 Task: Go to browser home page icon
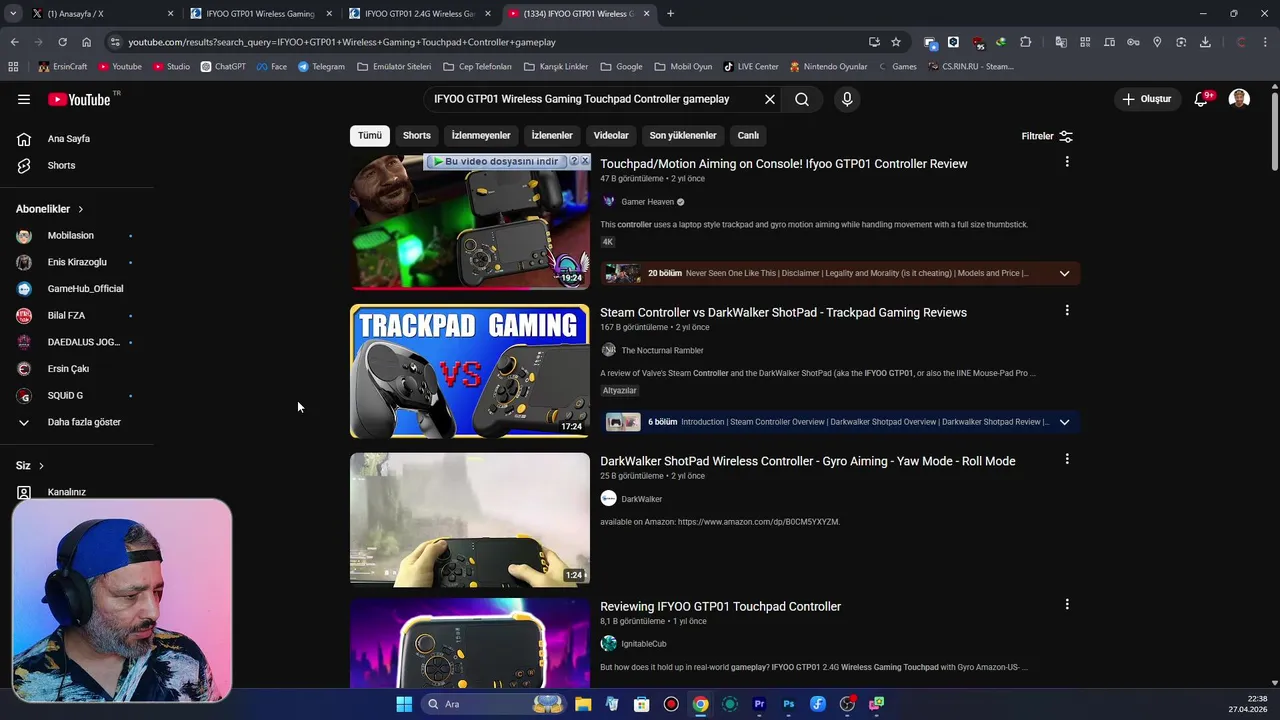[x=86, y=42]
